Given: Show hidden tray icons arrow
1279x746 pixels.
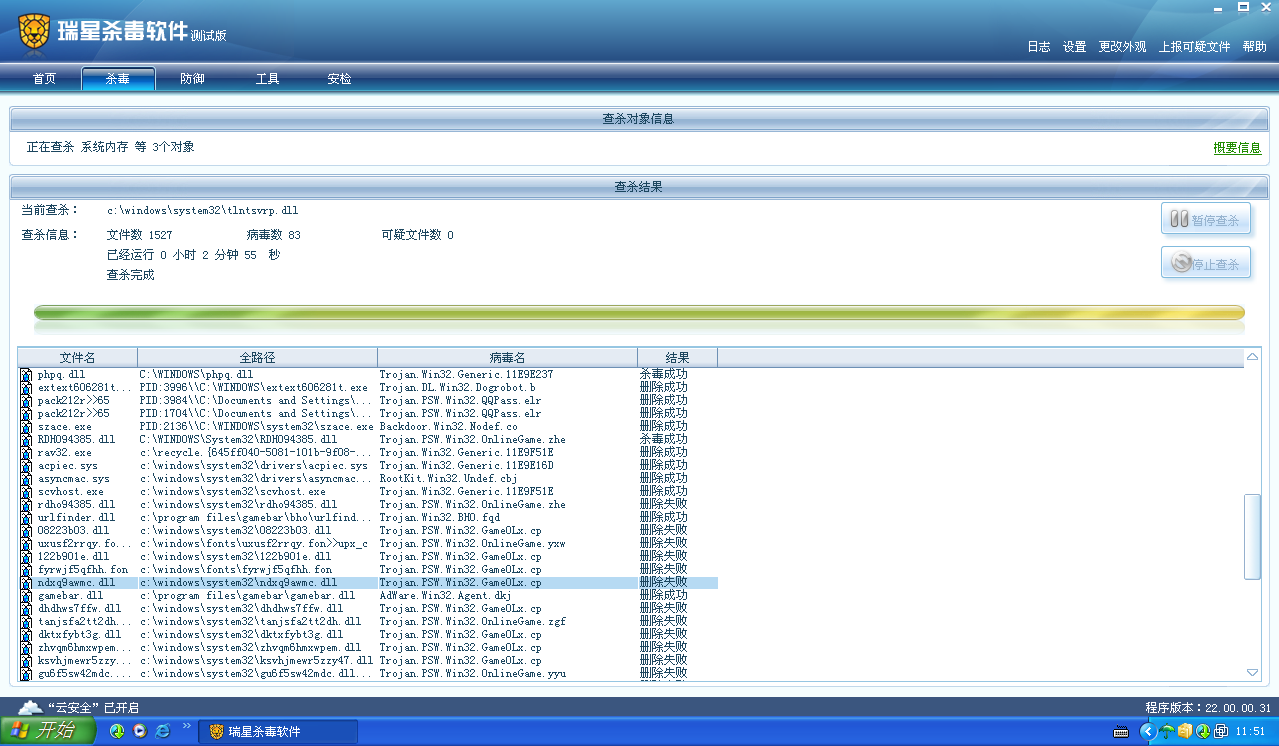Looking at the screenshot, I should pyautogui.click(x=1148, y=731).
